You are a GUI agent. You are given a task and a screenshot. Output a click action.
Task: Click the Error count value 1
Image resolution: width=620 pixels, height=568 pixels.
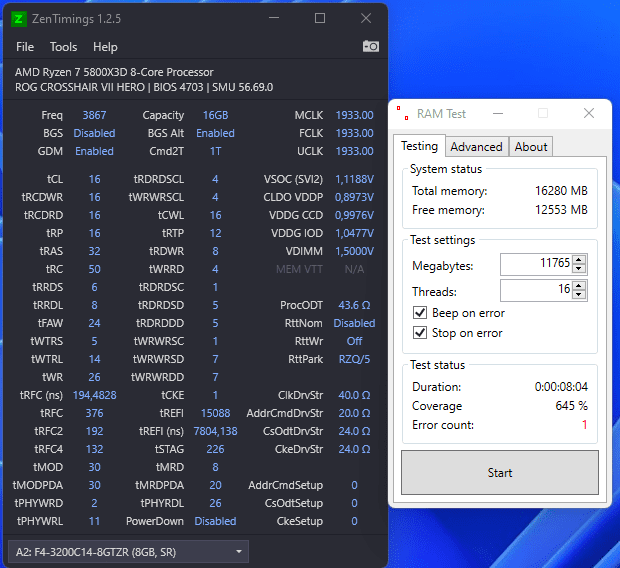[x=584, y=424]
